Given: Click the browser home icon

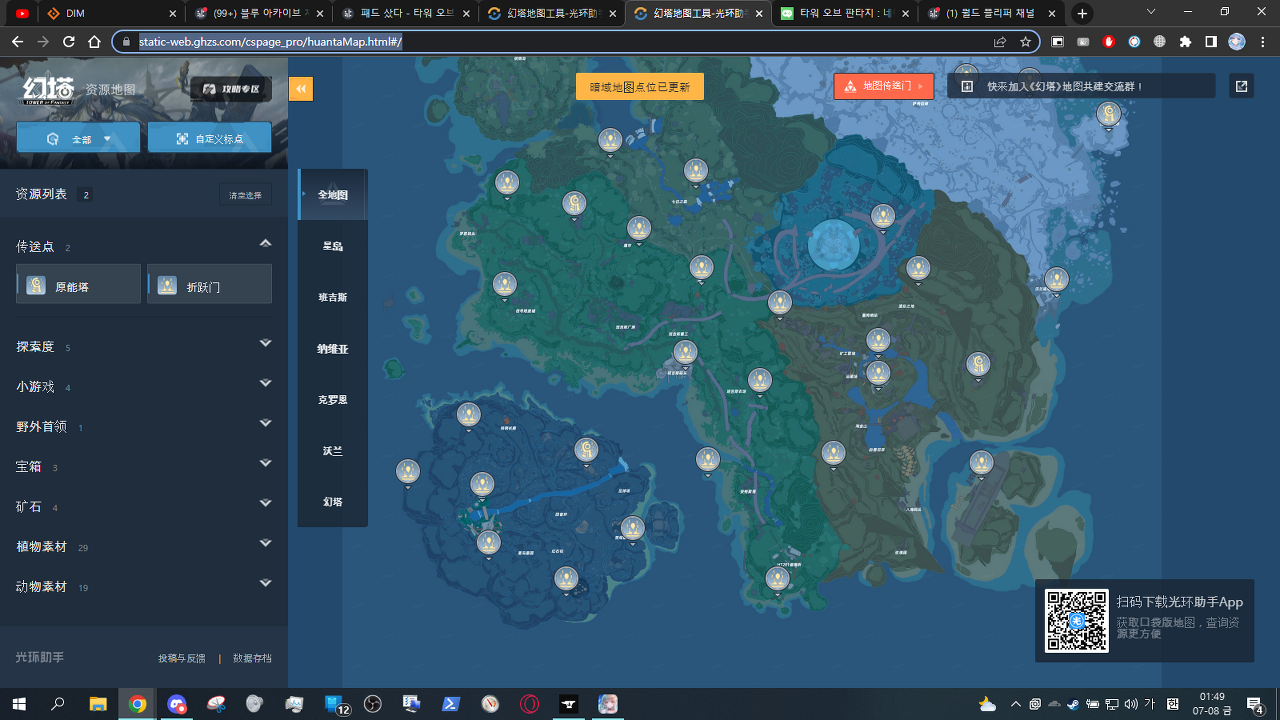Looking at the screenshot, I should coord(95,42).
